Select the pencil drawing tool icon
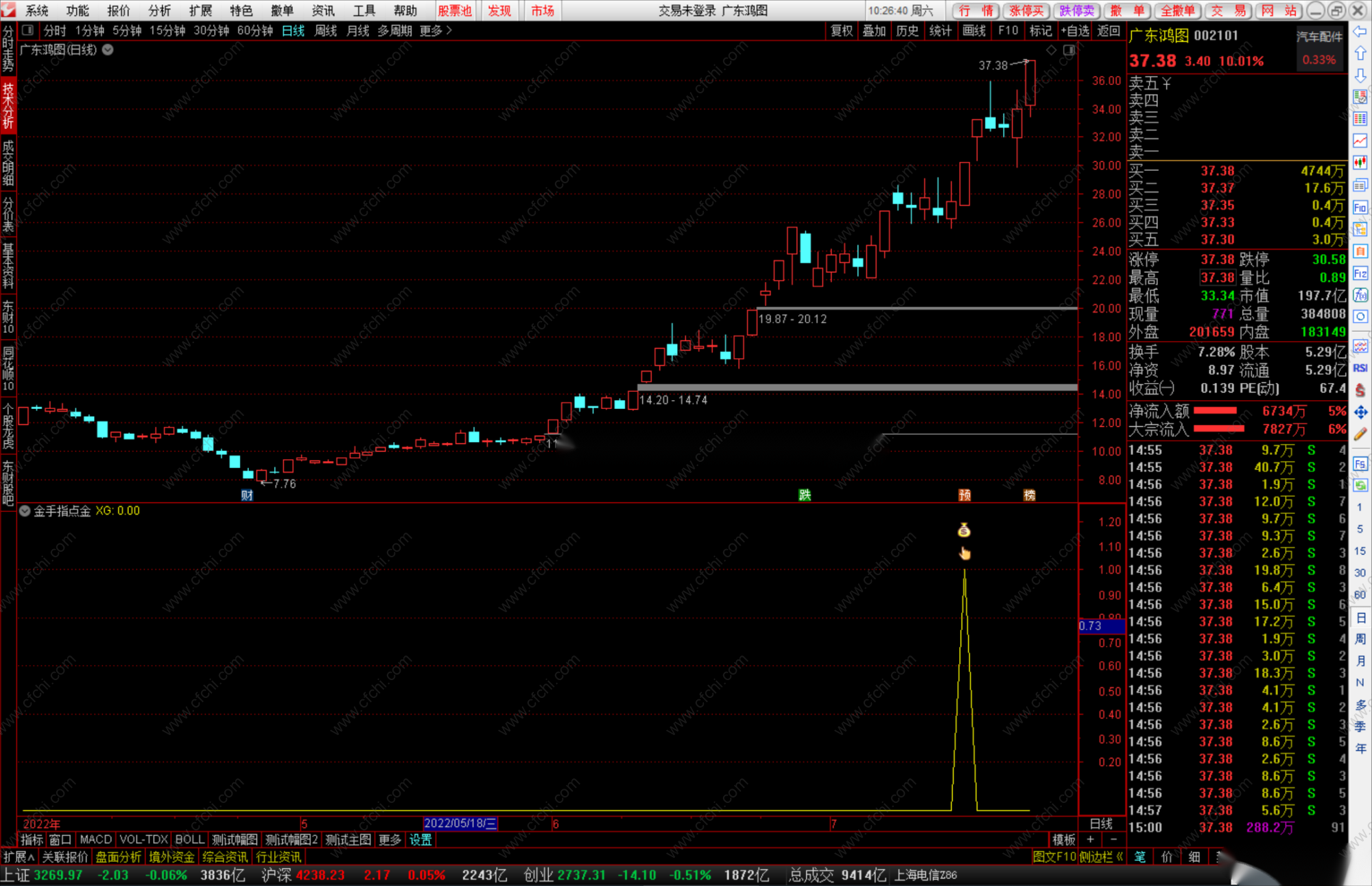The height and width of the screenshot is (886, 1372). (x=1360, y=434)
